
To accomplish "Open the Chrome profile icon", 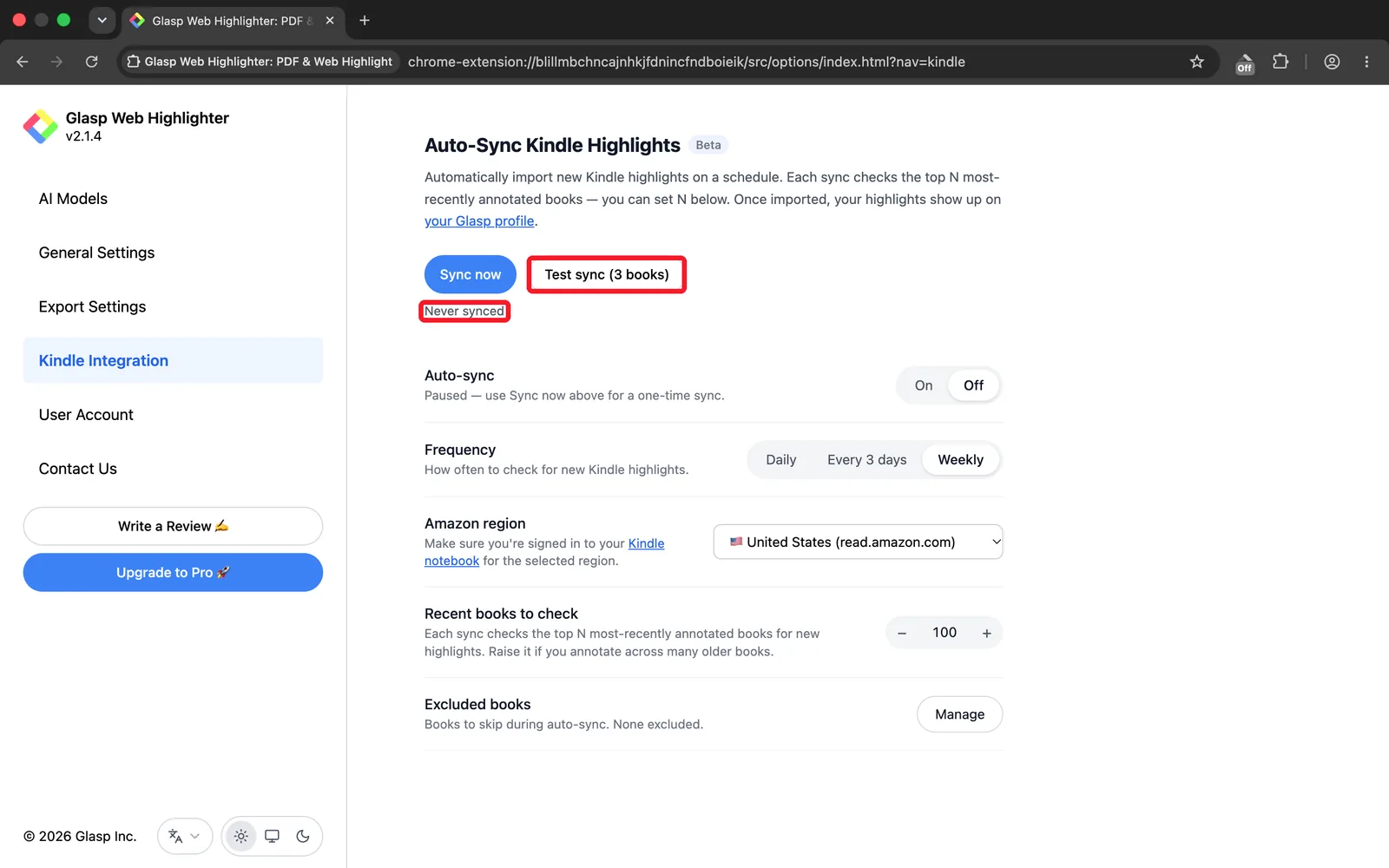I will (1332, 62).
